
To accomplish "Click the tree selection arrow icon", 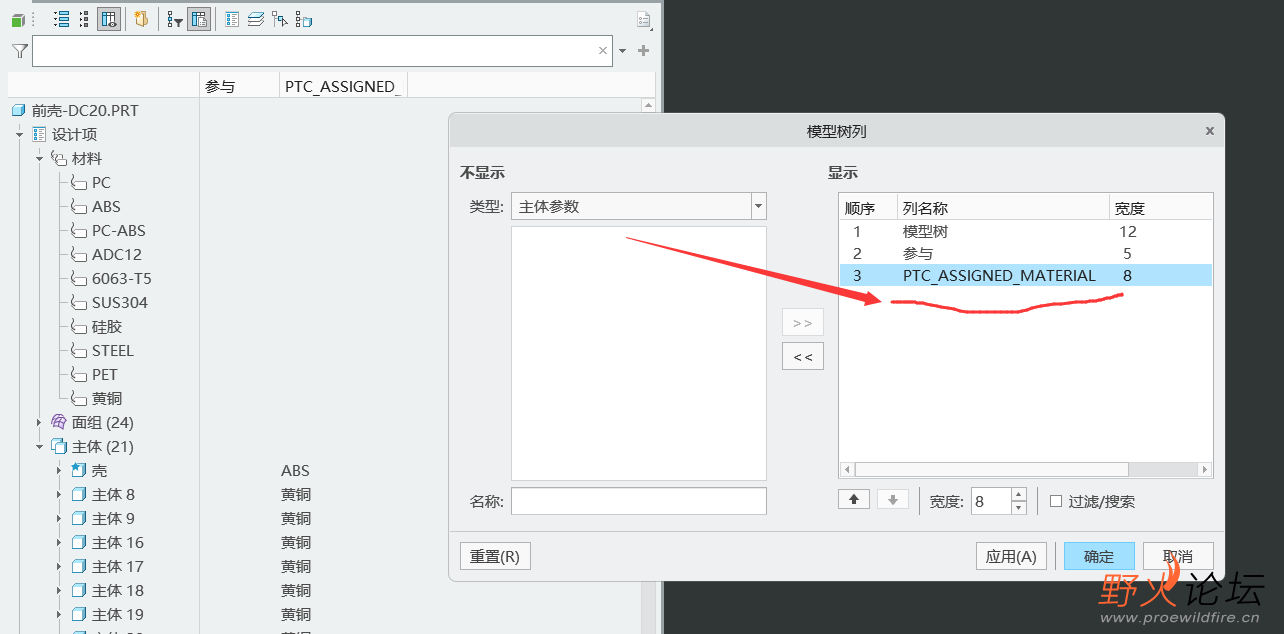I will [280, 19].
